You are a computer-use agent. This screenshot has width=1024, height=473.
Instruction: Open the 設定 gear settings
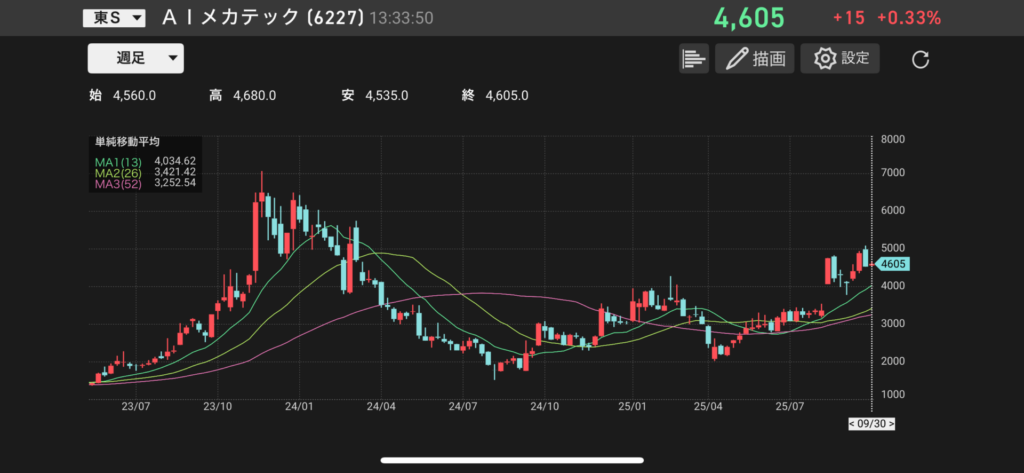[840, 59]
